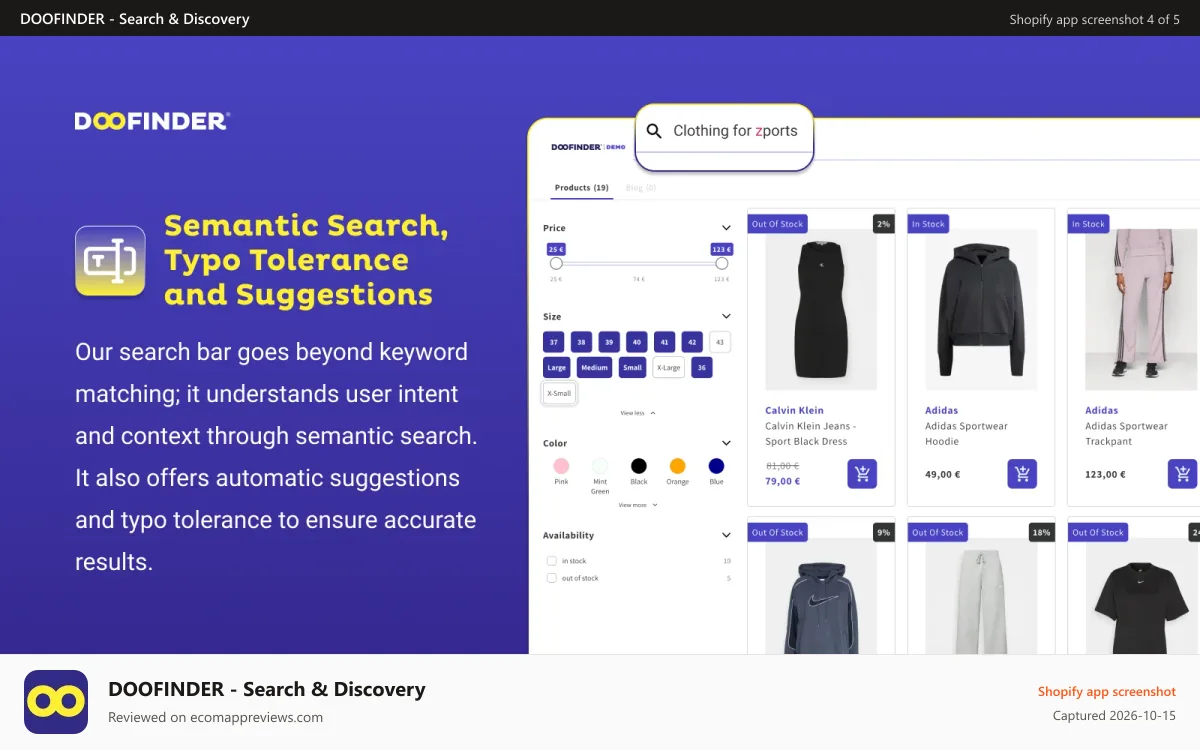Open the Calvin Klein brand link

(794, 410)
